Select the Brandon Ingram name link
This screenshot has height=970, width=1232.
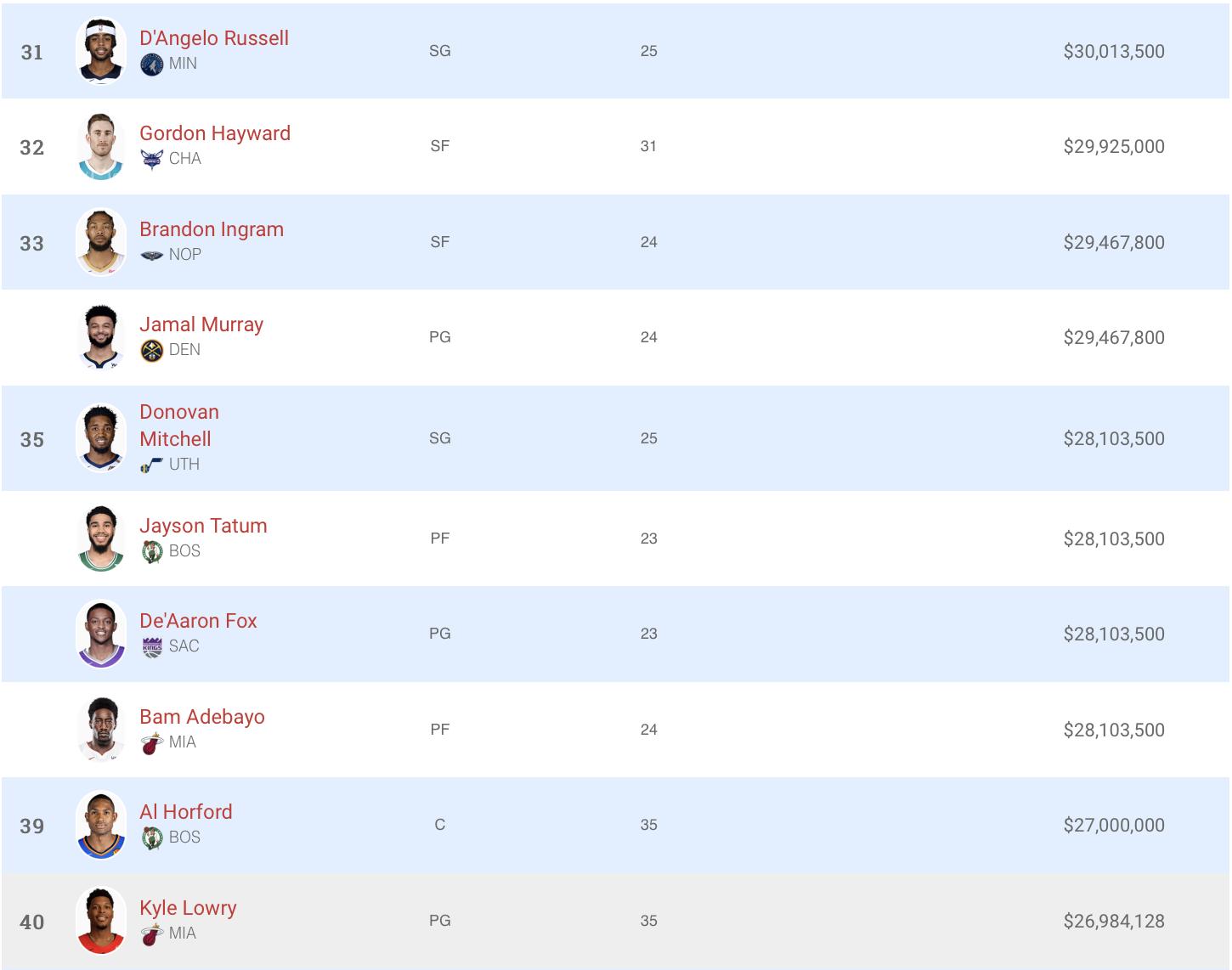tap(212, 229)
